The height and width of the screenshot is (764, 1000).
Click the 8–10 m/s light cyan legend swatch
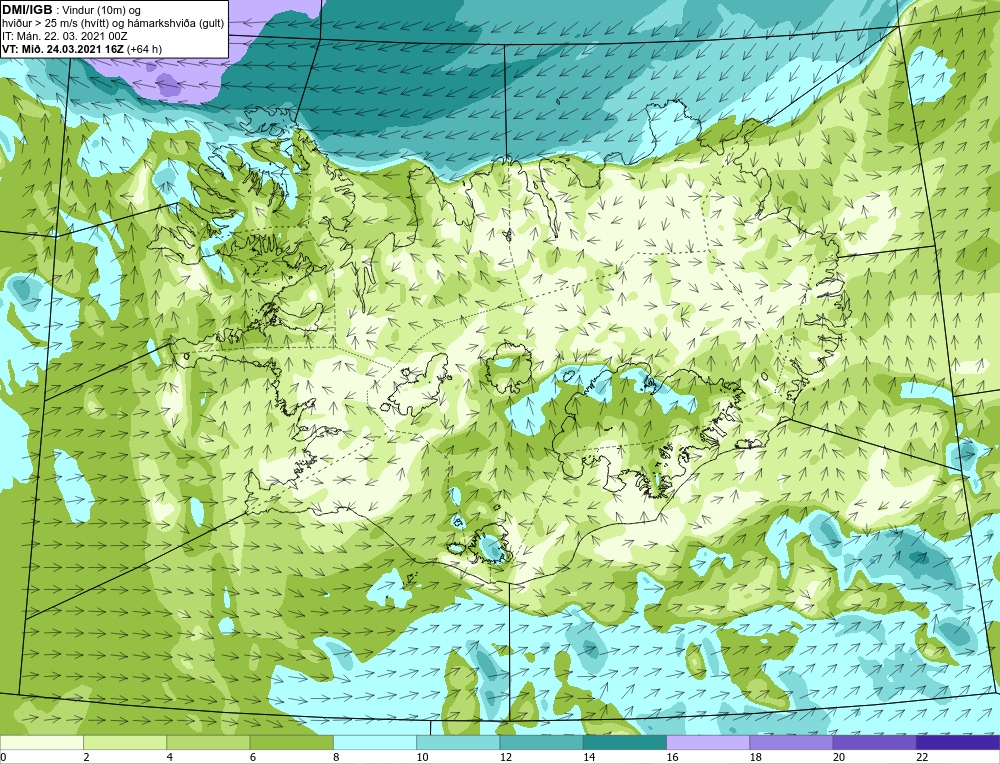(x=375, y=742)
